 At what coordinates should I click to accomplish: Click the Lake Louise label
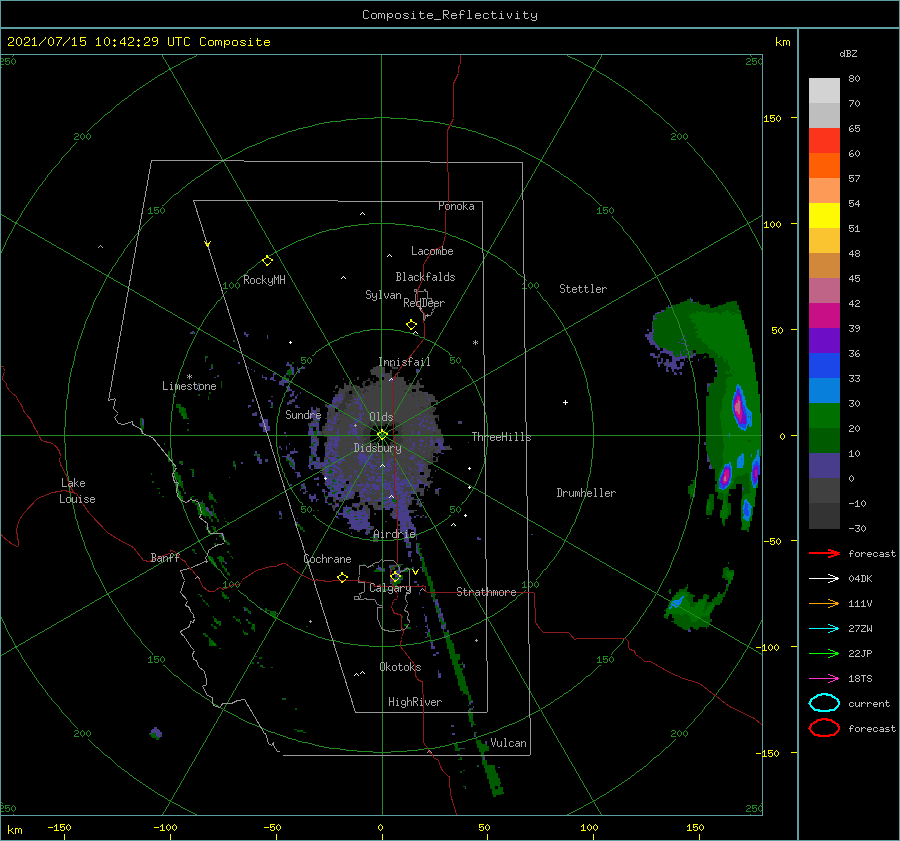pos(77,491)
